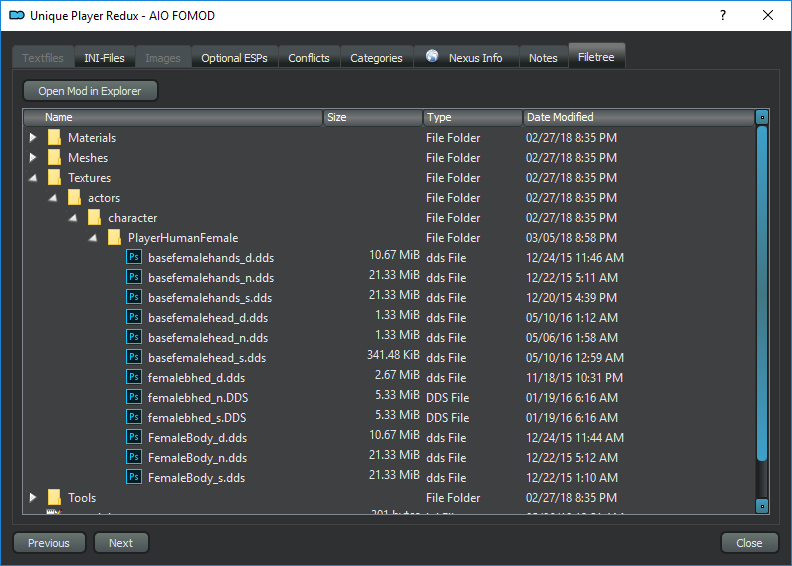The width and height of the screenshot is (792, 566).
Task: Open the Categories tab
Action: pyautogui.click(x=376, y=58)
